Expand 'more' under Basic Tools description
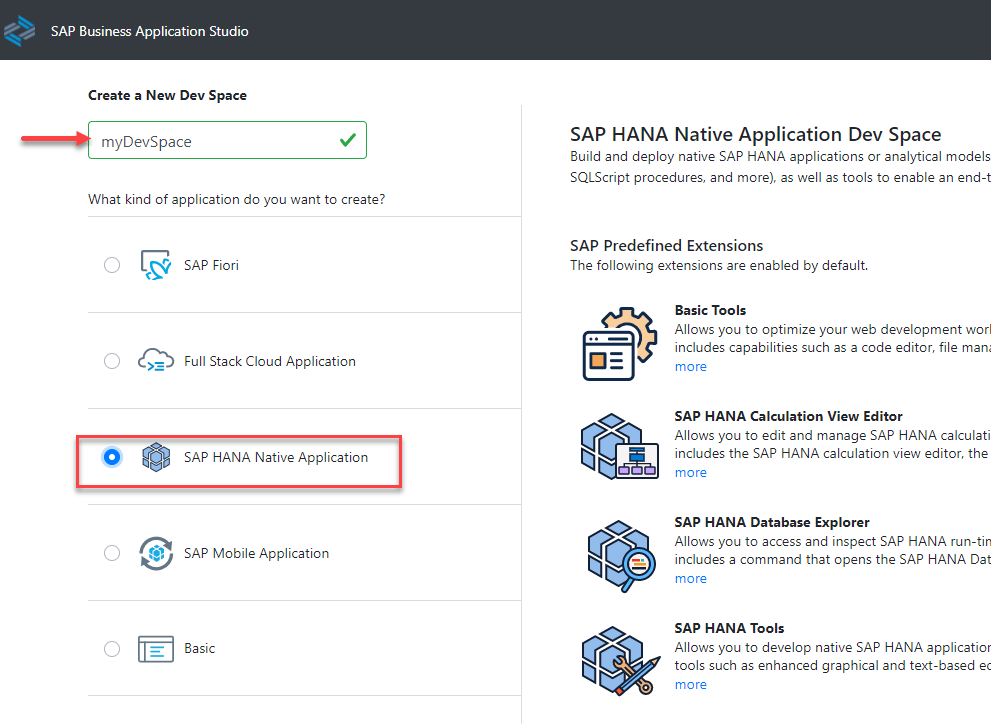991x724 pixels. click(690, 367)
